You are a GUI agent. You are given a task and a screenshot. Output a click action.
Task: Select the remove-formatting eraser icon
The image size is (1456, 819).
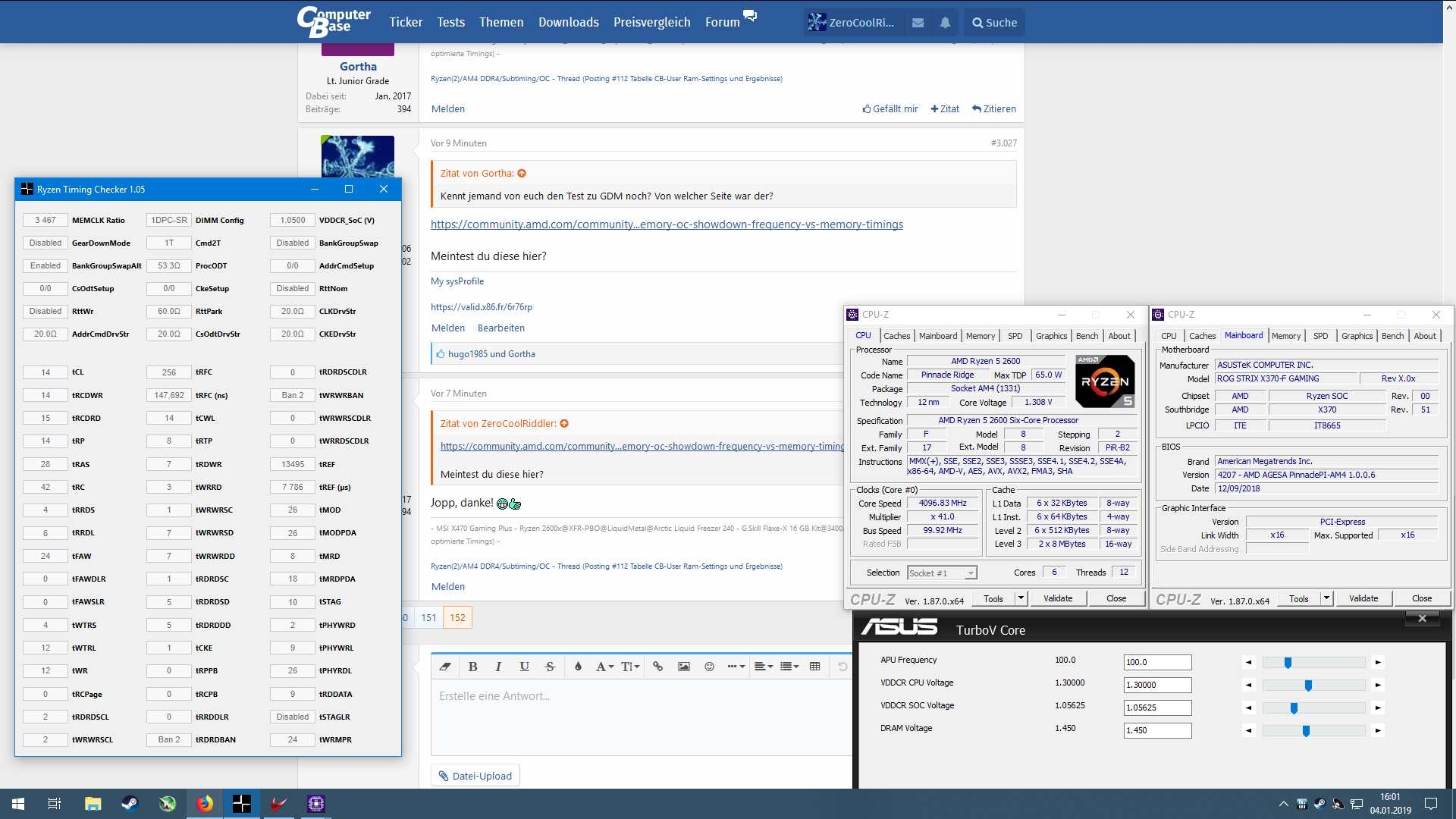(x=445, y=667)
